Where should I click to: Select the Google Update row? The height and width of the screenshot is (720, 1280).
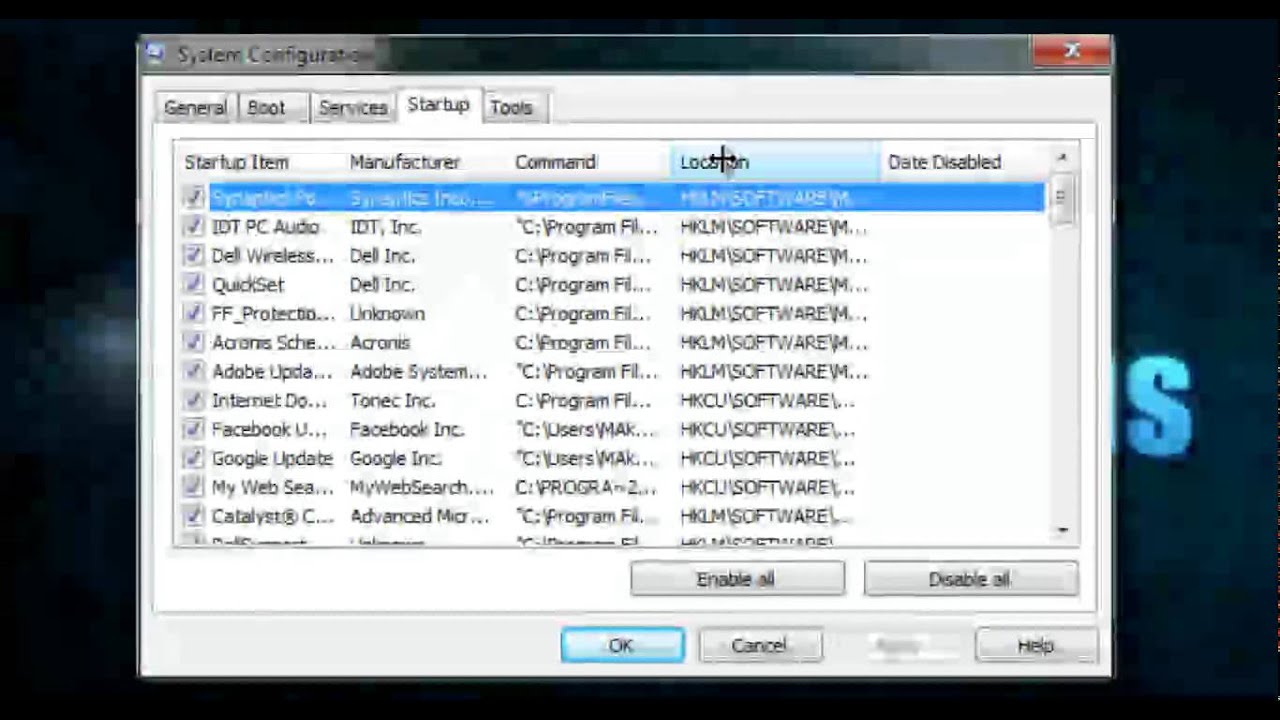click(611, 459)
